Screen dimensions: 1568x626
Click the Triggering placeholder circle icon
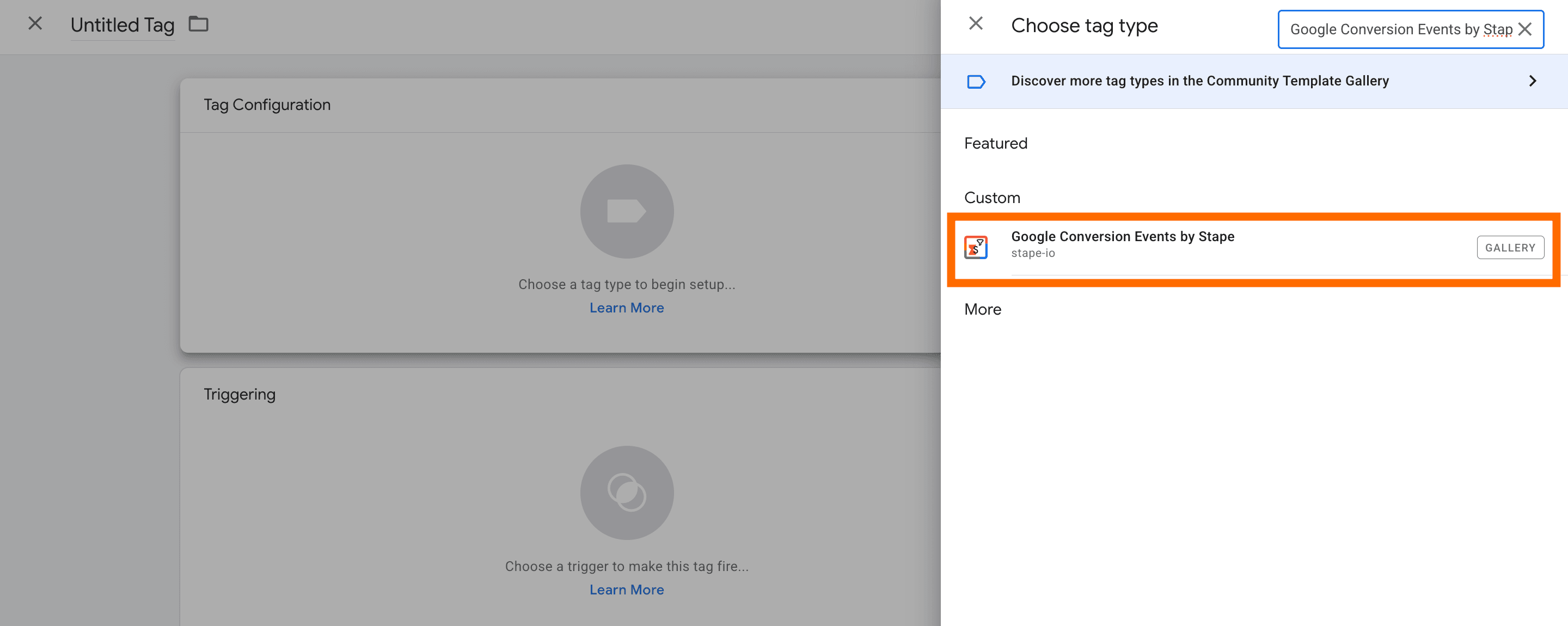(626, 492)
